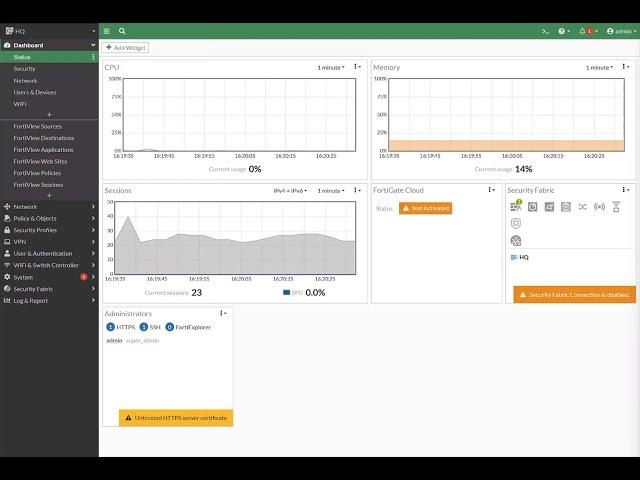Click the FortiSwitch crossed-arrows icon in Security Fabric
The image size is (640, 480).
[582, 207]
